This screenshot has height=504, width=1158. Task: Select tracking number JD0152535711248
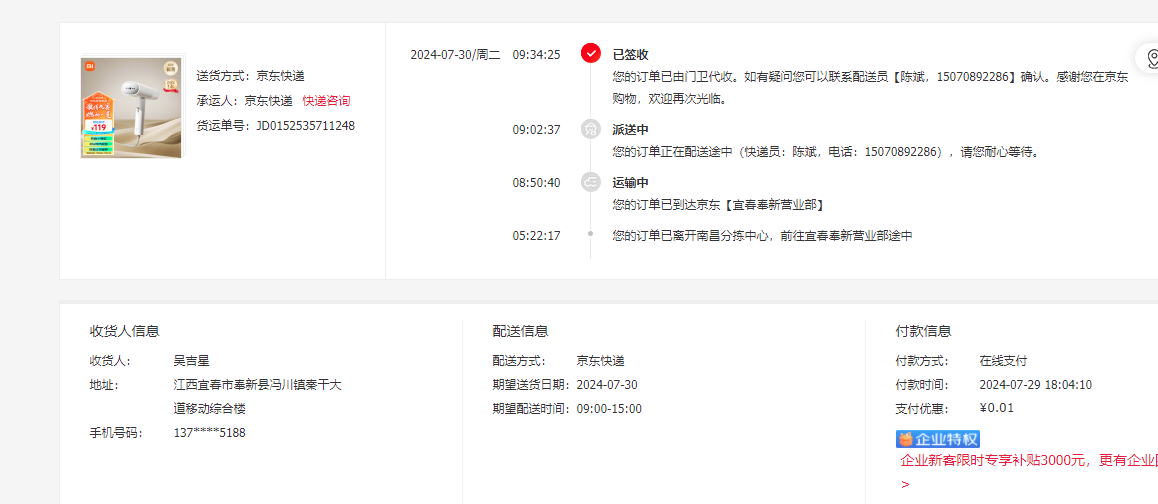tap(305, 126)
